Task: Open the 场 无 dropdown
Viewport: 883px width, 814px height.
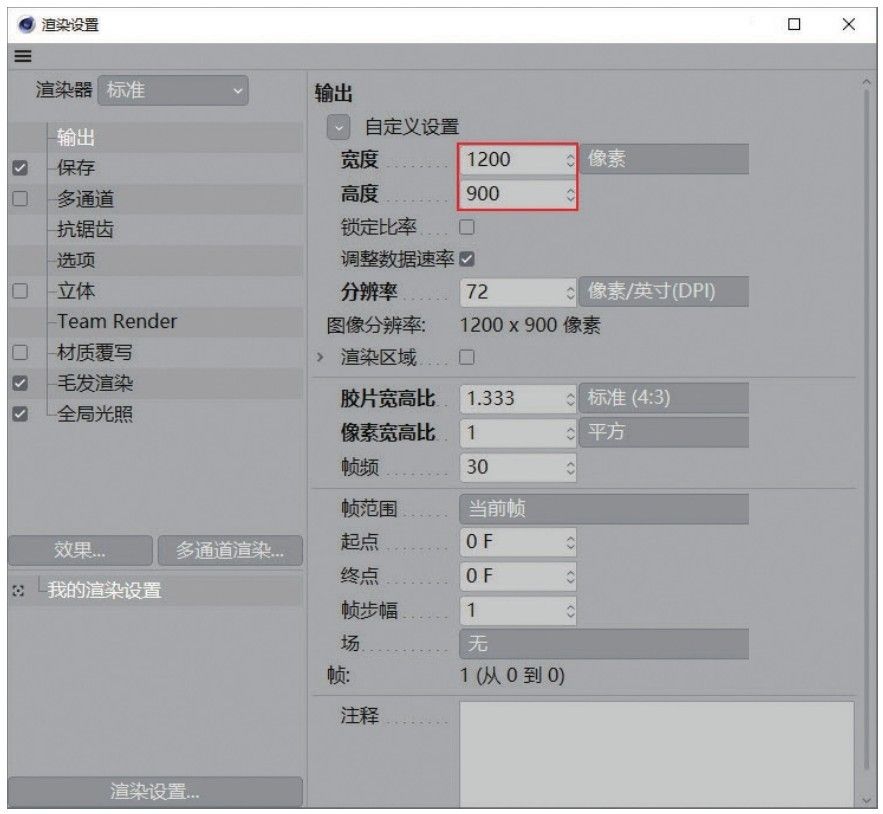Action: pyautogui.click(x=604, y=644)
